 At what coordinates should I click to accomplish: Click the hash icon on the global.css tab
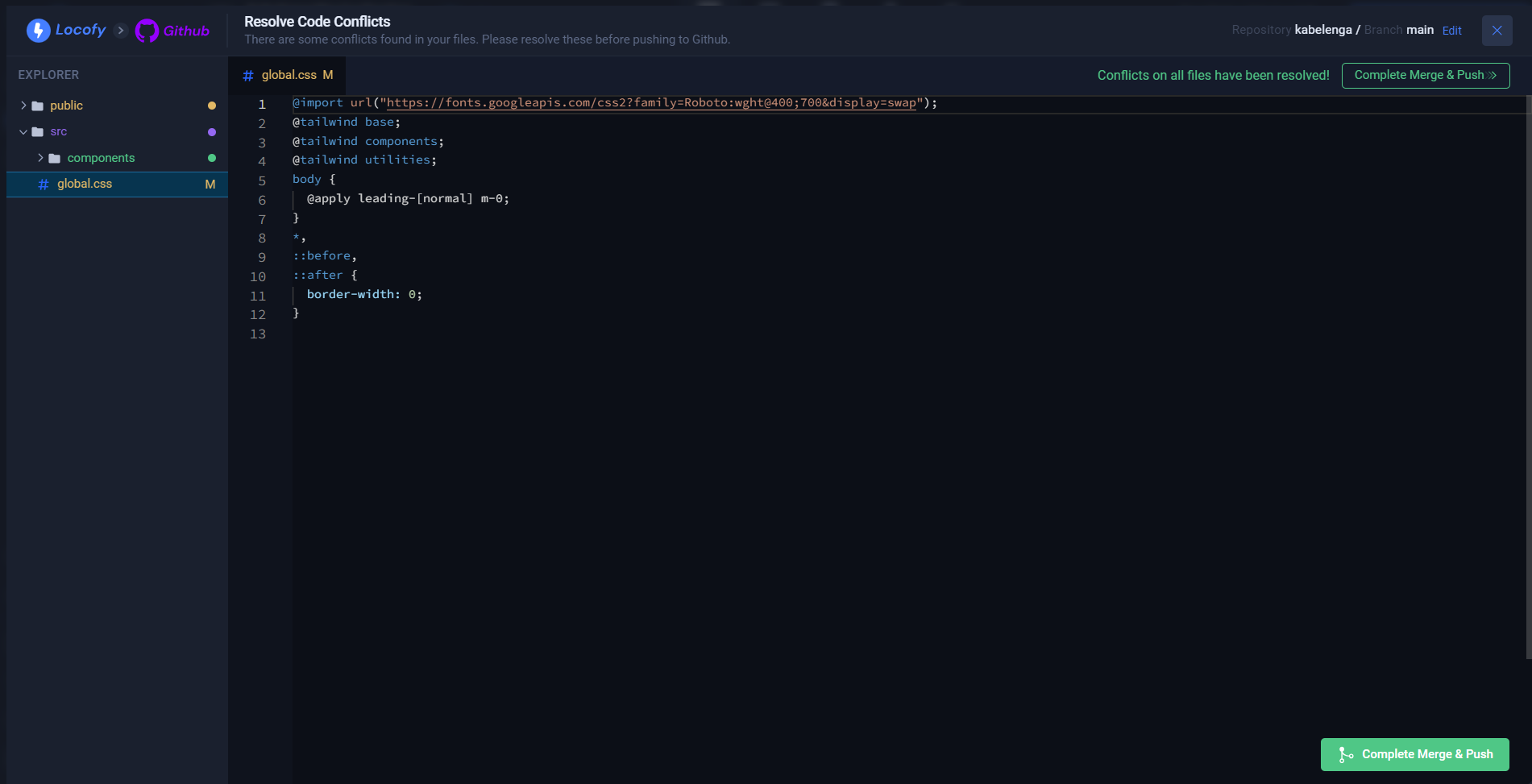click(248, 75)
